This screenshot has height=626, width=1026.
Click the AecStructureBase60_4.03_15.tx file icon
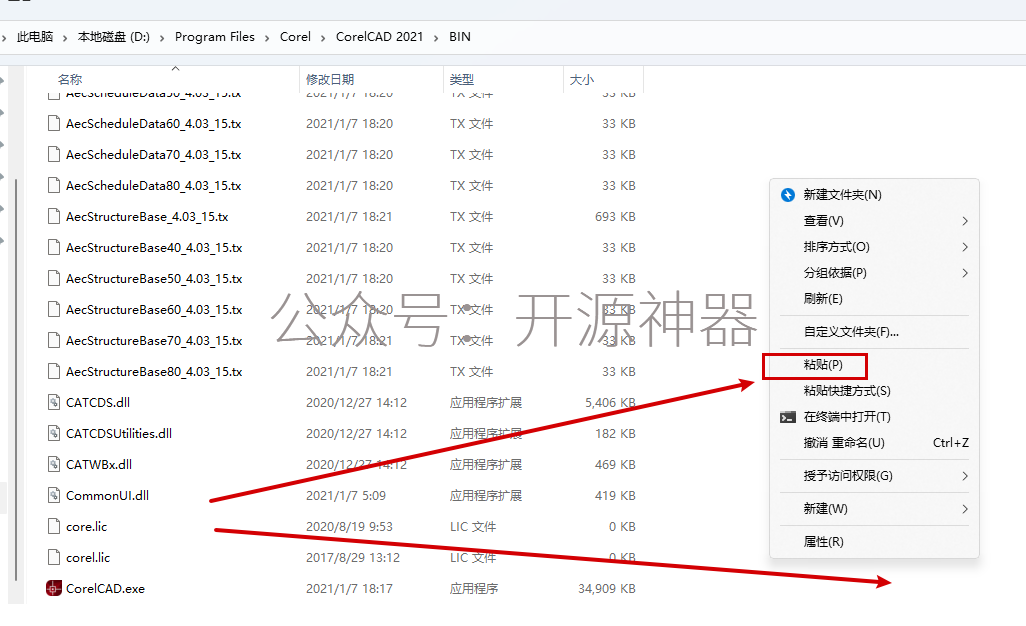click(x=54, y=309)
